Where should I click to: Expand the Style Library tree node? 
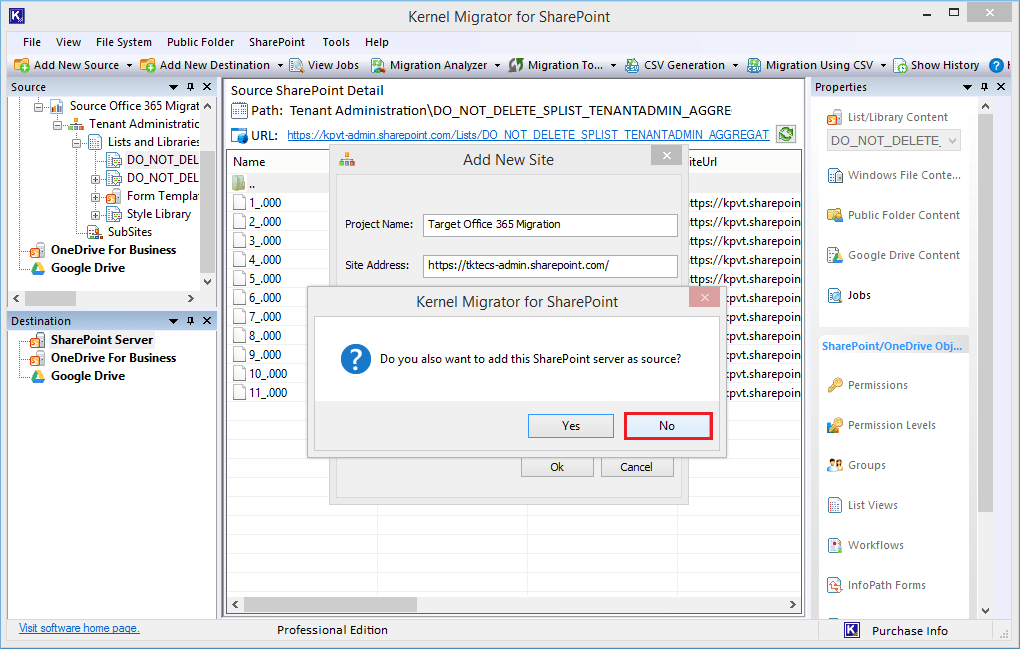(x=95, y=215)
